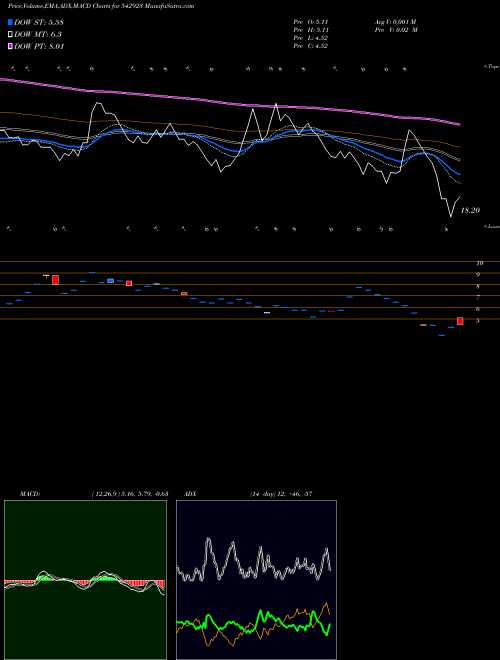This screenshot has height=660, width=500.
Task: Select the "DOW MT: 6.3" legend label
Action: (38, 35)
